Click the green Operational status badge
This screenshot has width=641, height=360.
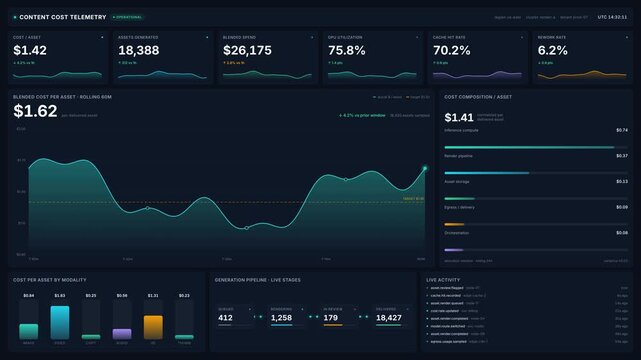pos(128,17)
